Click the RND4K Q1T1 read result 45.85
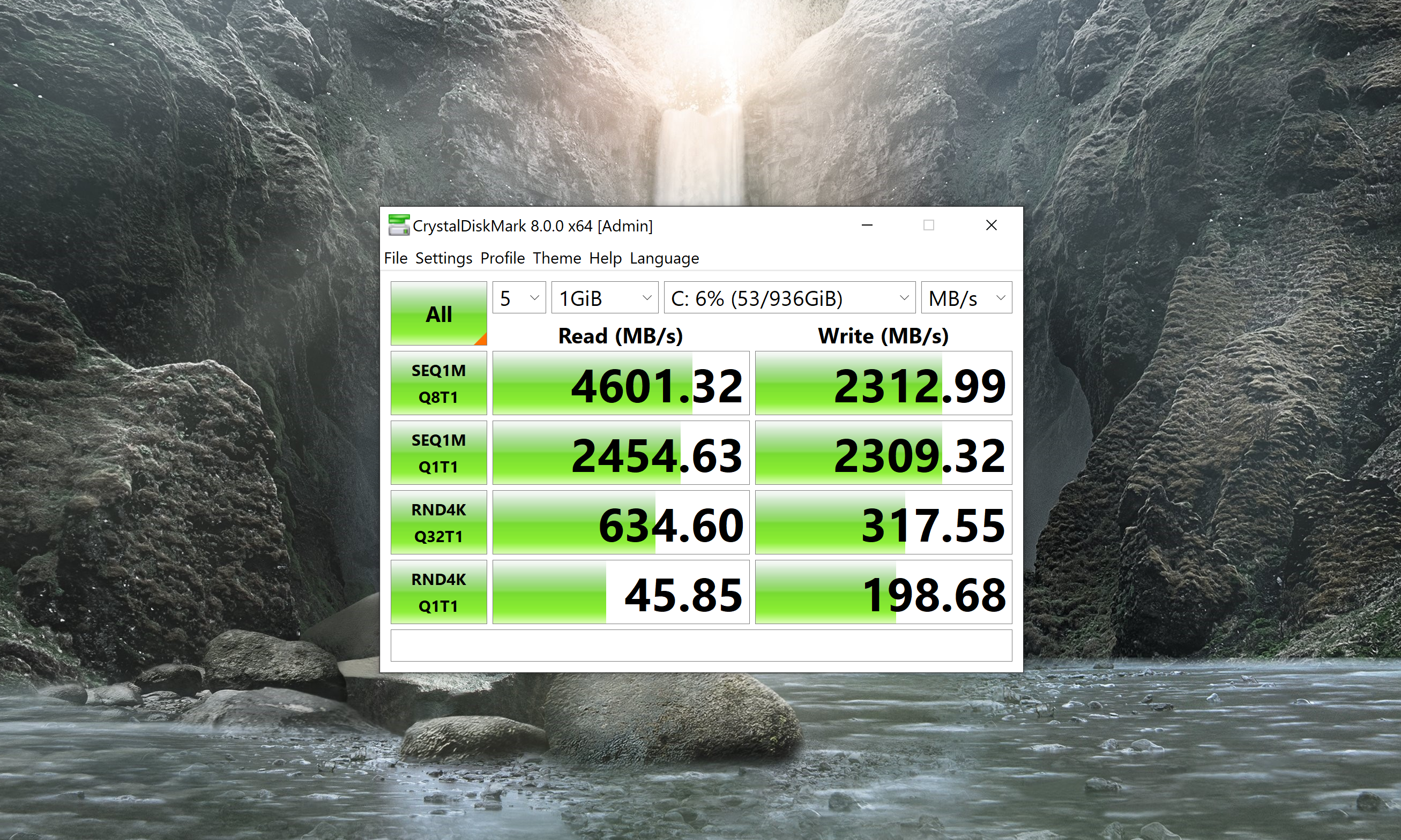Screen dimensions: 1401x840 click(621, 592)
